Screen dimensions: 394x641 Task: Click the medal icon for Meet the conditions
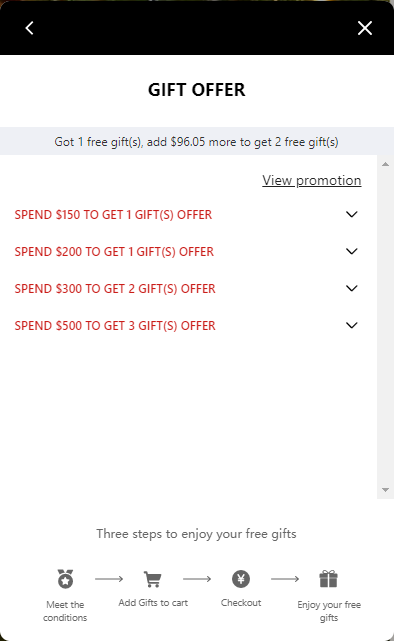pyautogui.click(x=65, y=579)
